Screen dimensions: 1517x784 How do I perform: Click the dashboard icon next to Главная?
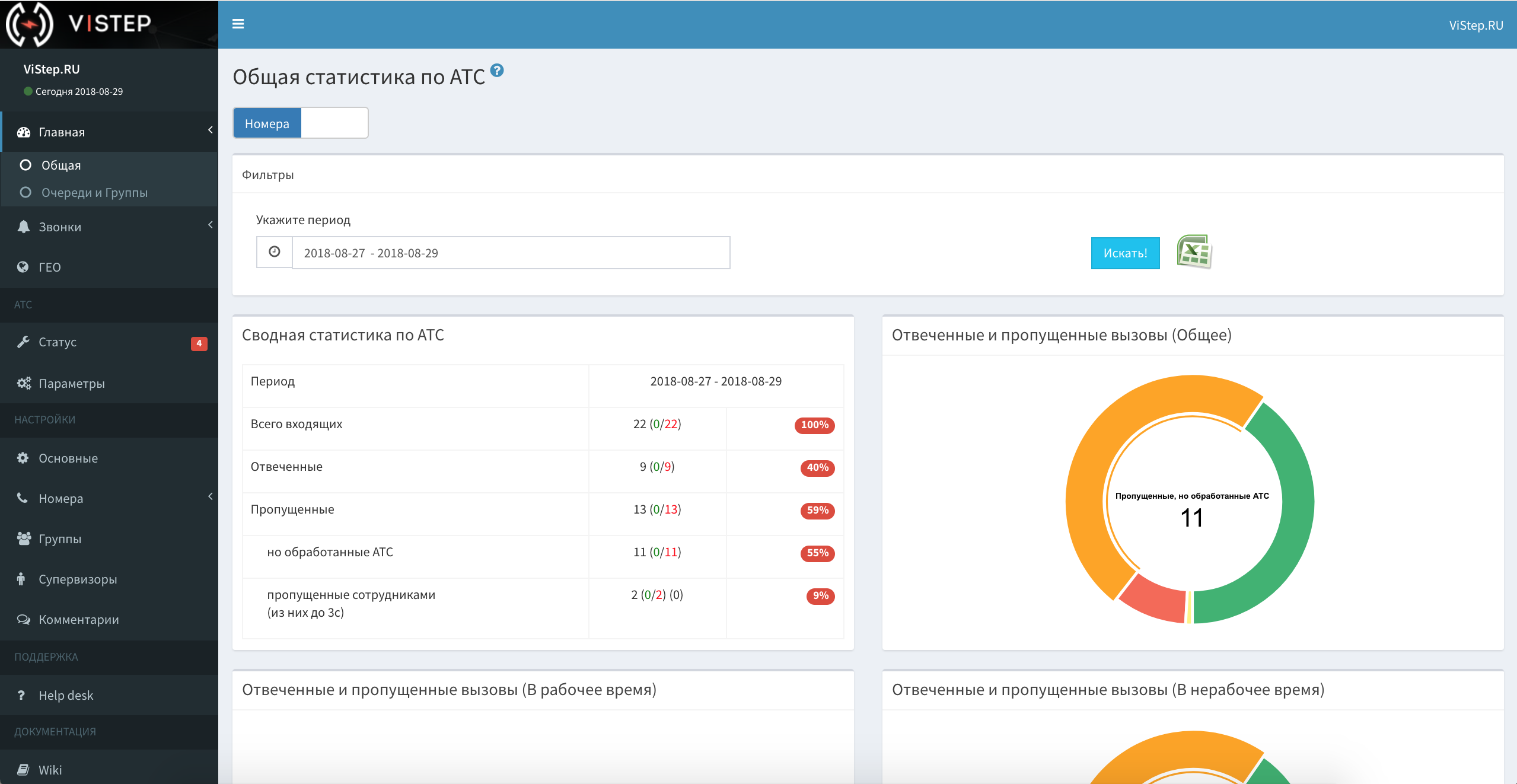pyautogui.click(x=24, y=132)
